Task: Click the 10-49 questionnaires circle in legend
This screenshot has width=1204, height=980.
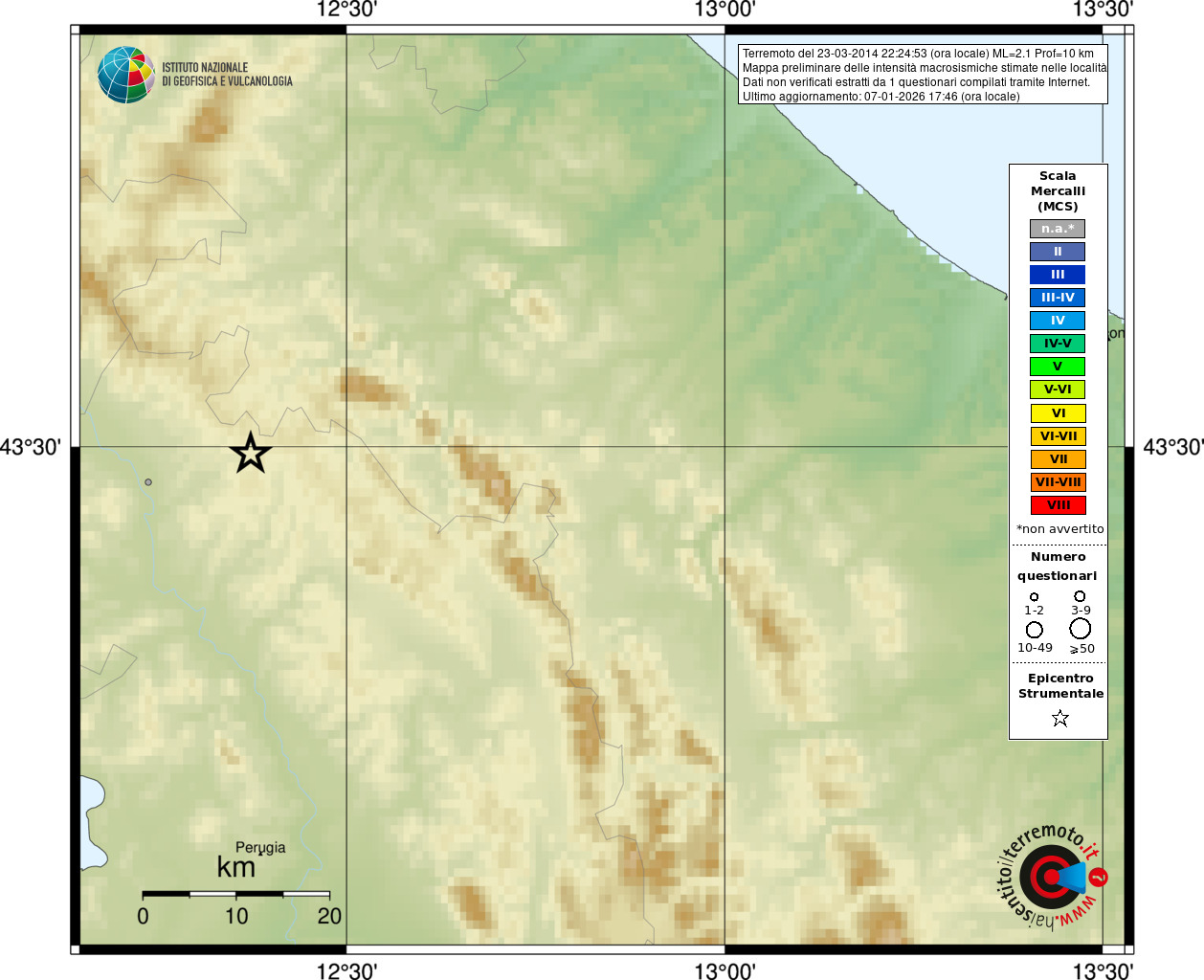Action: click(1035, 630)
